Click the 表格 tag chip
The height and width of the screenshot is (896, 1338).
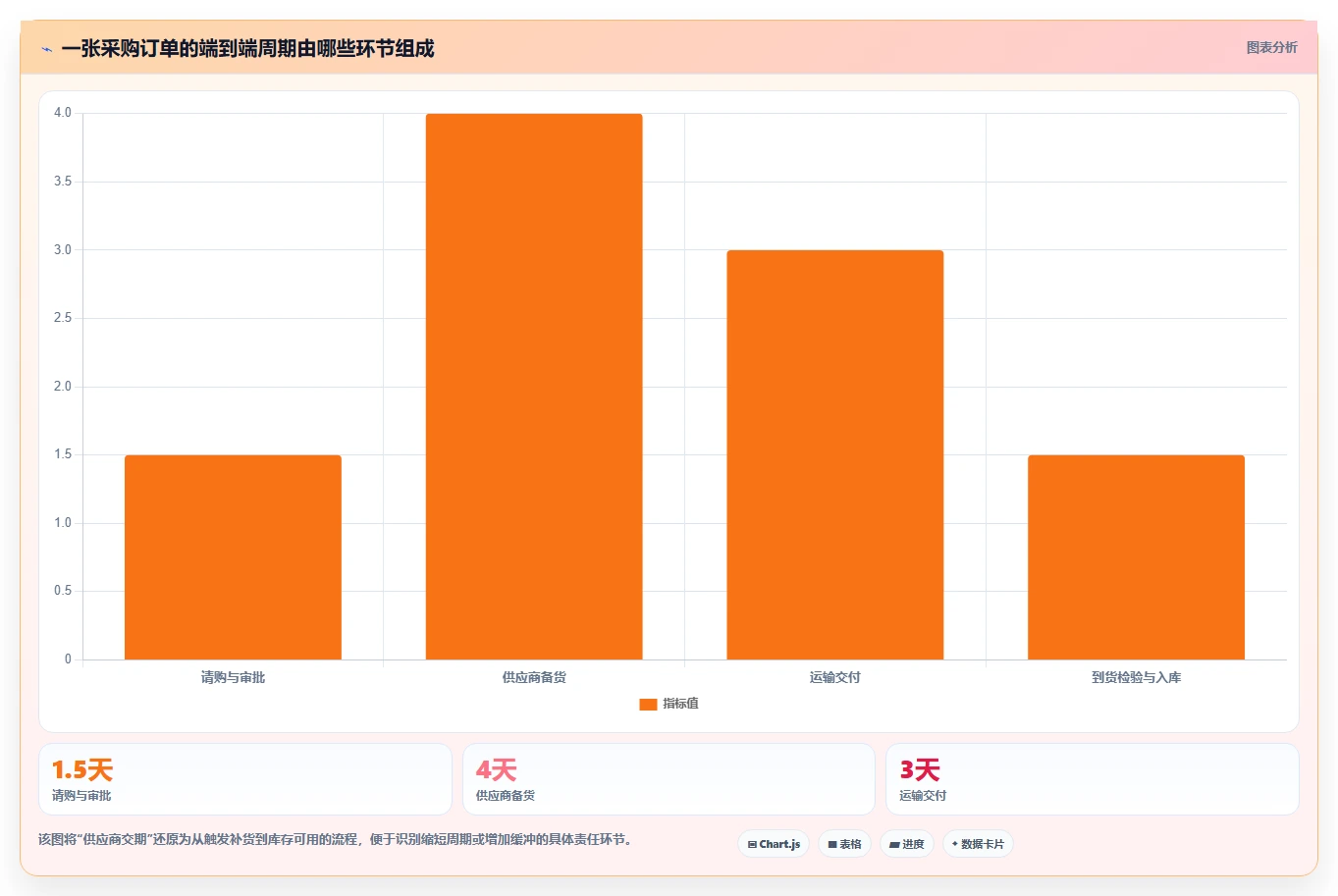click(x=844, y=844)
